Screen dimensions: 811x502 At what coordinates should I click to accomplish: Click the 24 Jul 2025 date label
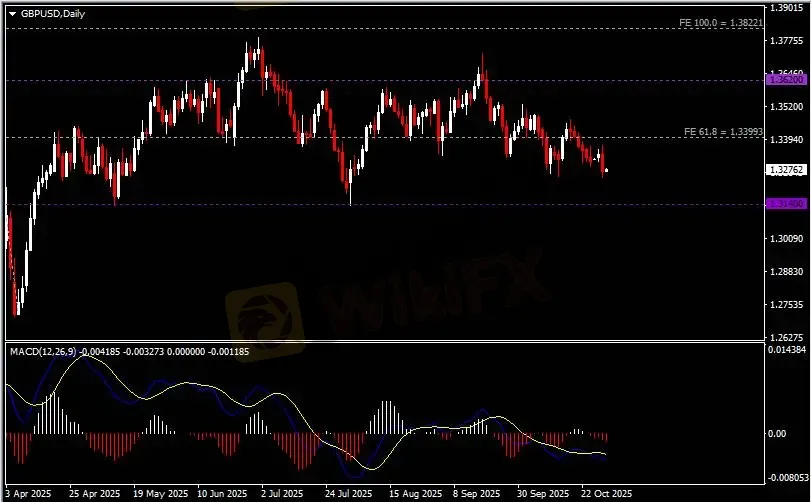coord(349,493)
